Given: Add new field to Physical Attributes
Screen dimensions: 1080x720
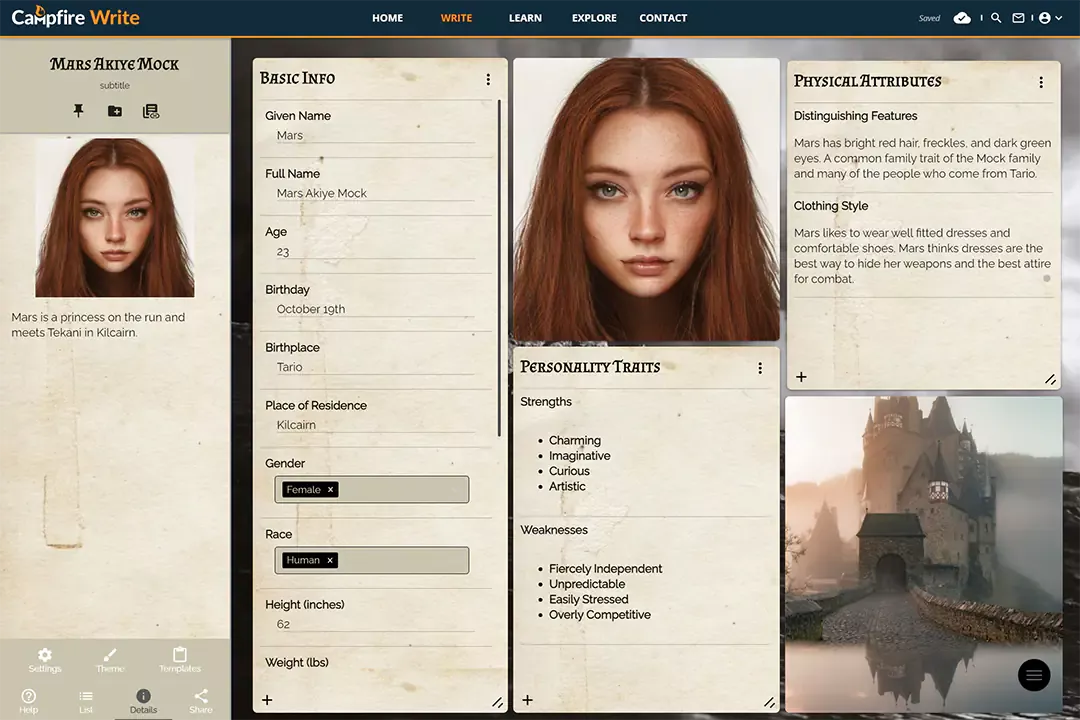Looking at the screenshot, I should tap(801, 377).
